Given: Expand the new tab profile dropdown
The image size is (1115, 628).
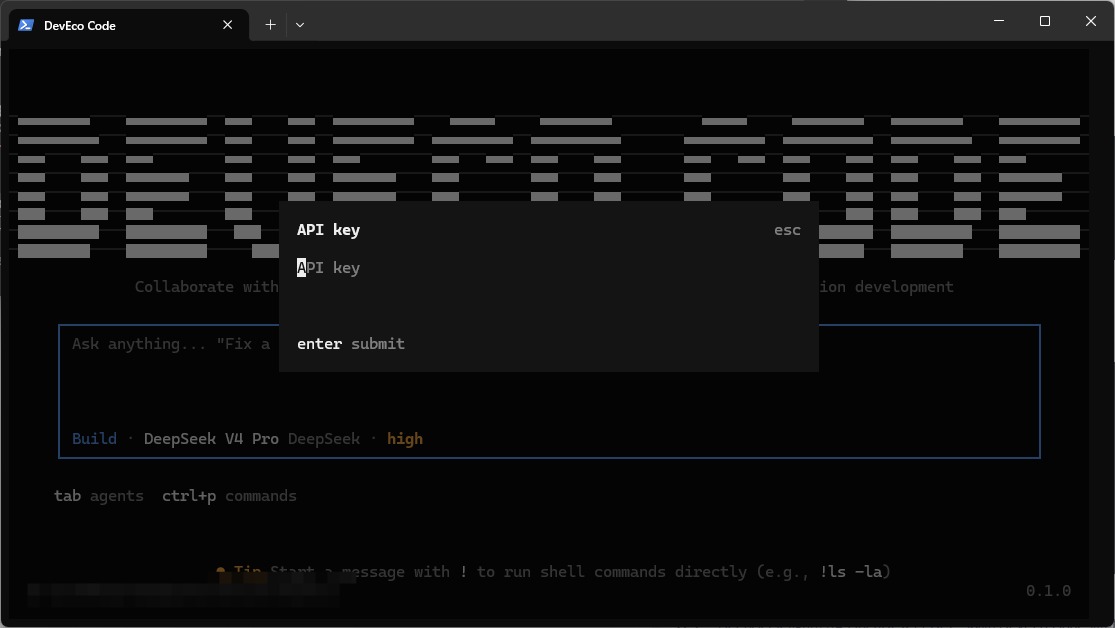Looking at the screenshot, I should 300,25.
